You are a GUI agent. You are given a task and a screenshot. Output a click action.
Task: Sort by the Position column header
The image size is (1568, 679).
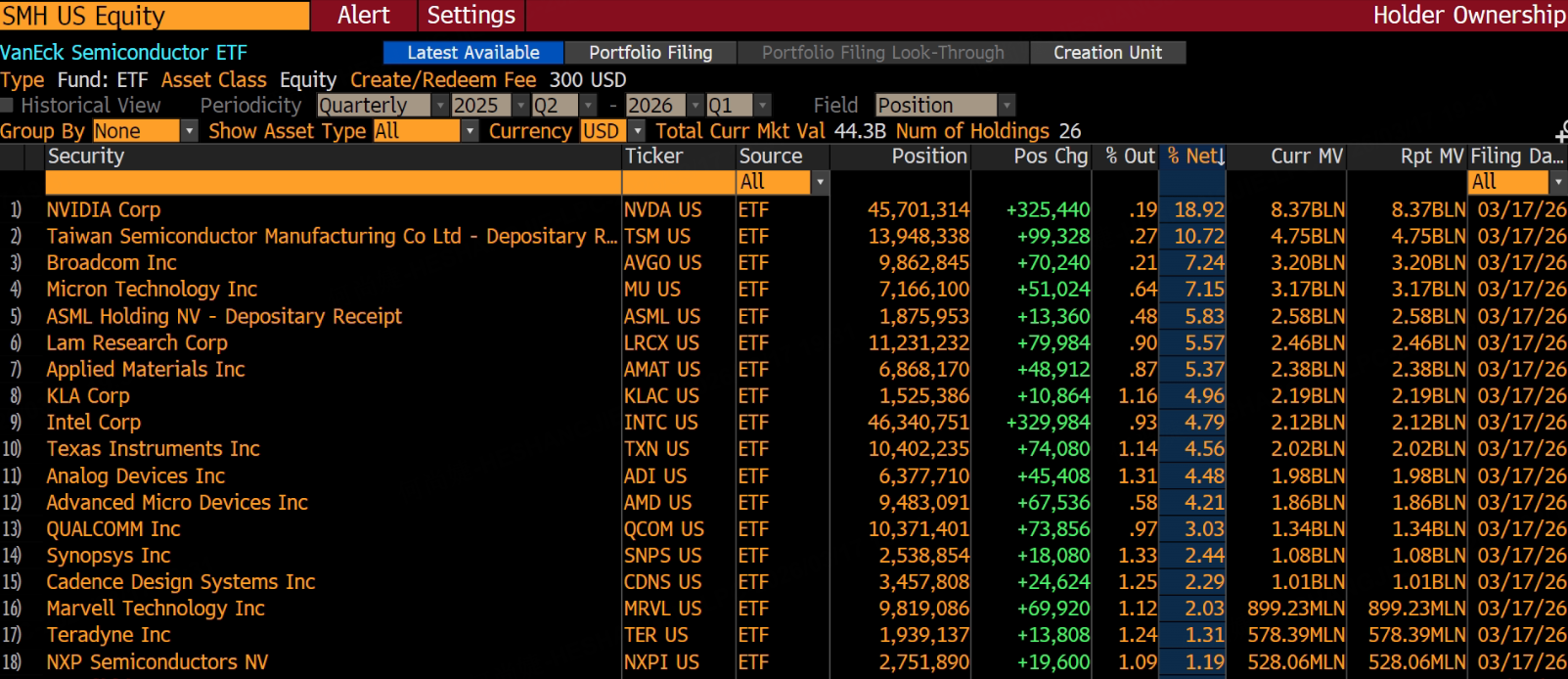click(928, 157)
